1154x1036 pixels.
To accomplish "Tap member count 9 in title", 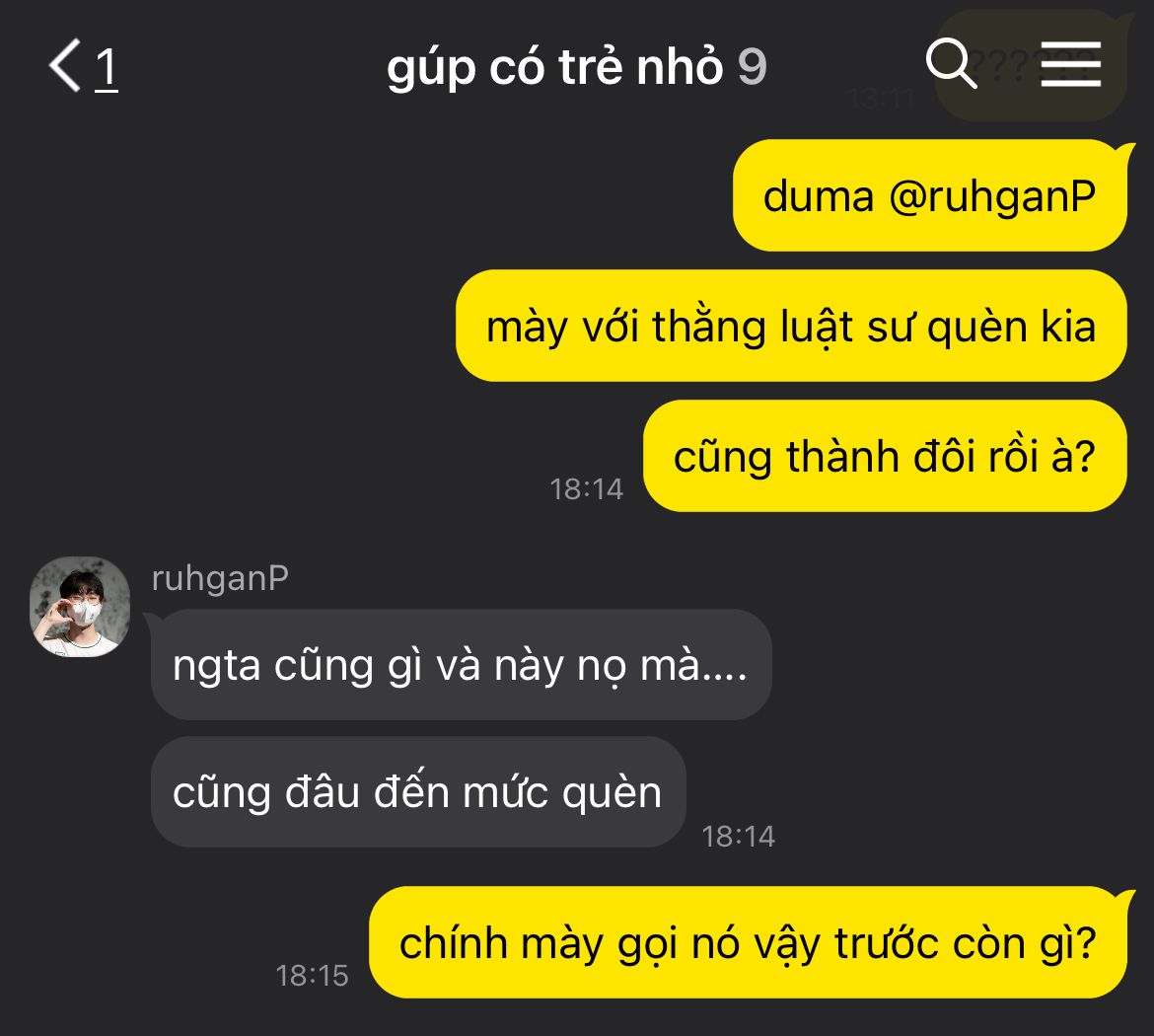I will [752, 67].
